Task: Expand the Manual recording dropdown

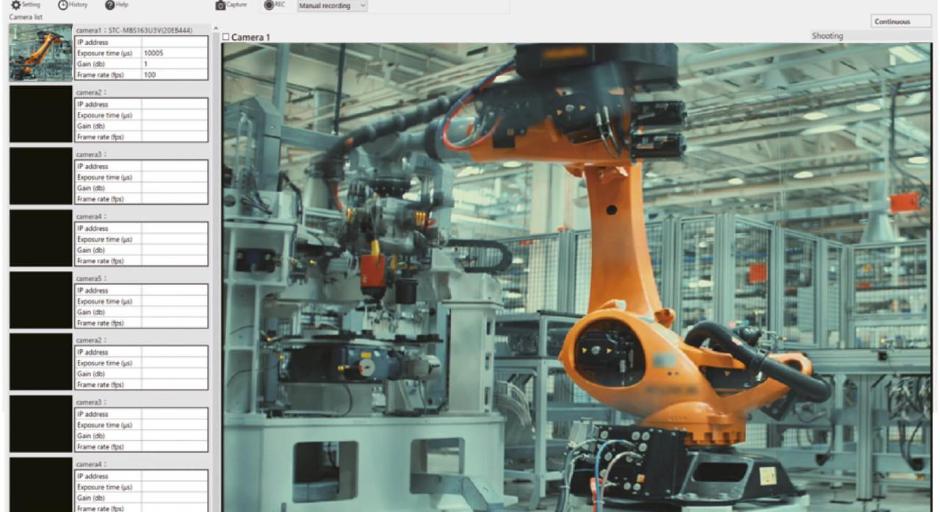Action: [332, 5]
